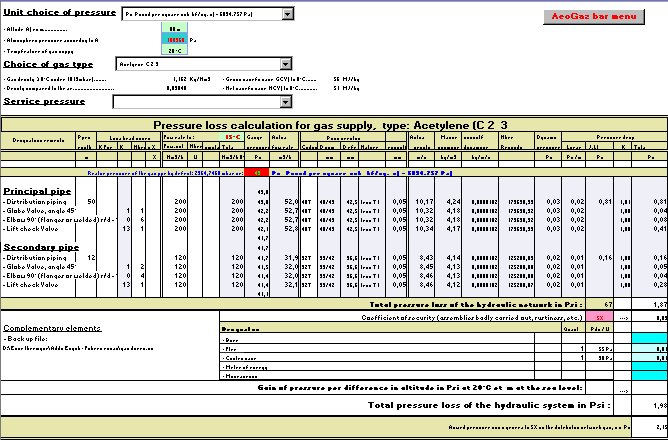Click Unit choice of pressure heading

tap(60, 12)
